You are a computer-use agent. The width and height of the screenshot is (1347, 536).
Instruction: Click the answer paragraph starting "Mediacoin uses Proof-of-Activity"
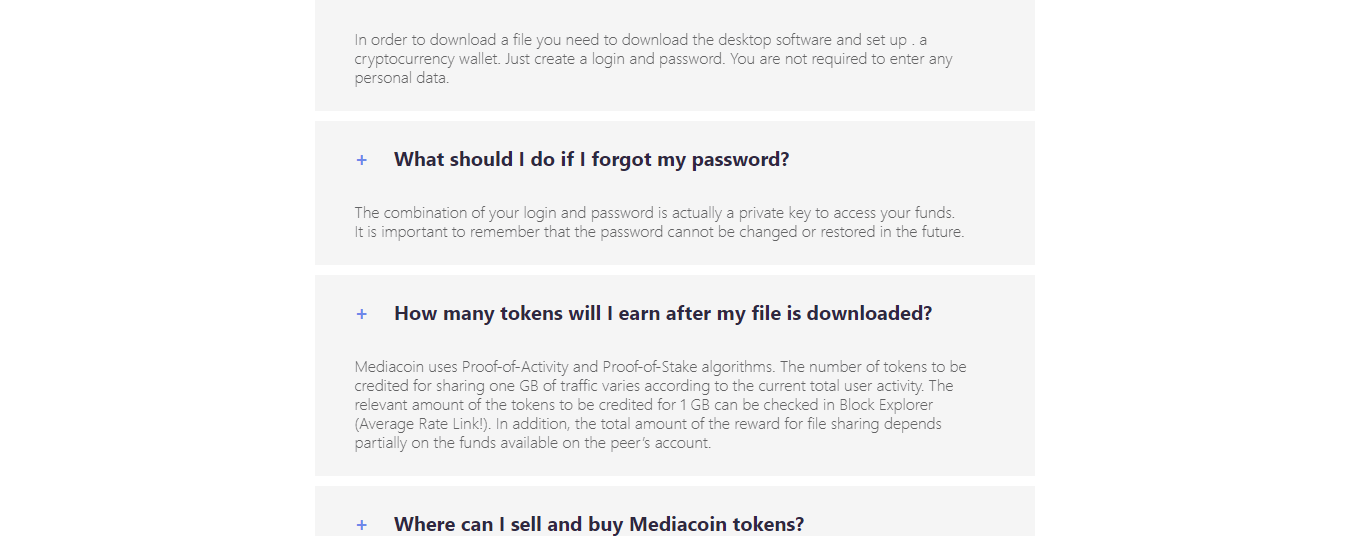pos(660,405)
